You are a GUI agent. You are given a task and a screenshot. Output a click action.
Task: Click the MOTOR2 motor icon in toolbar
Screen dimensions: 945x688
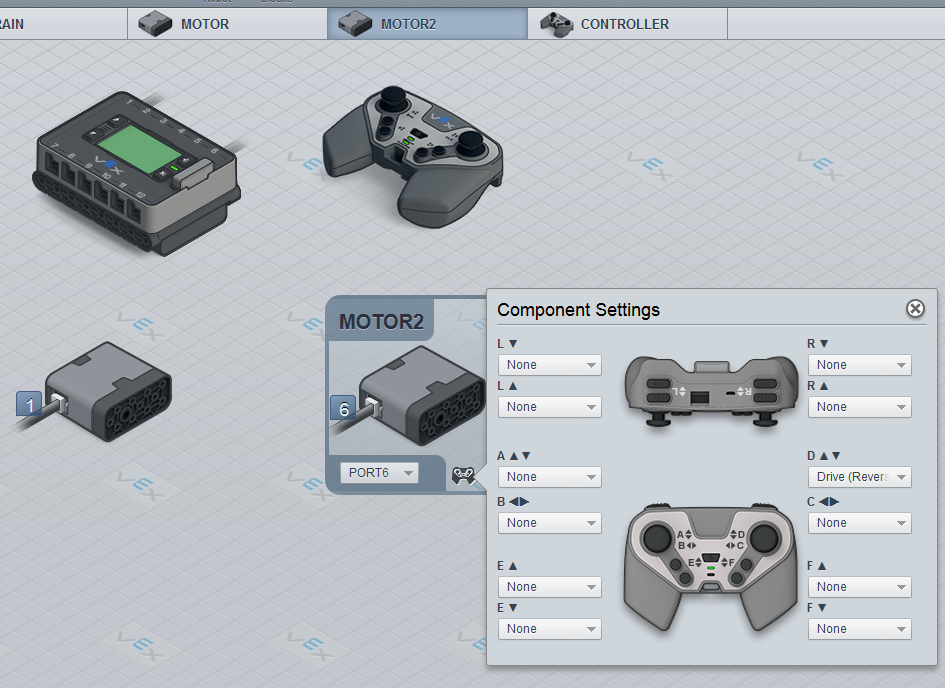click(x=356, y=23)
